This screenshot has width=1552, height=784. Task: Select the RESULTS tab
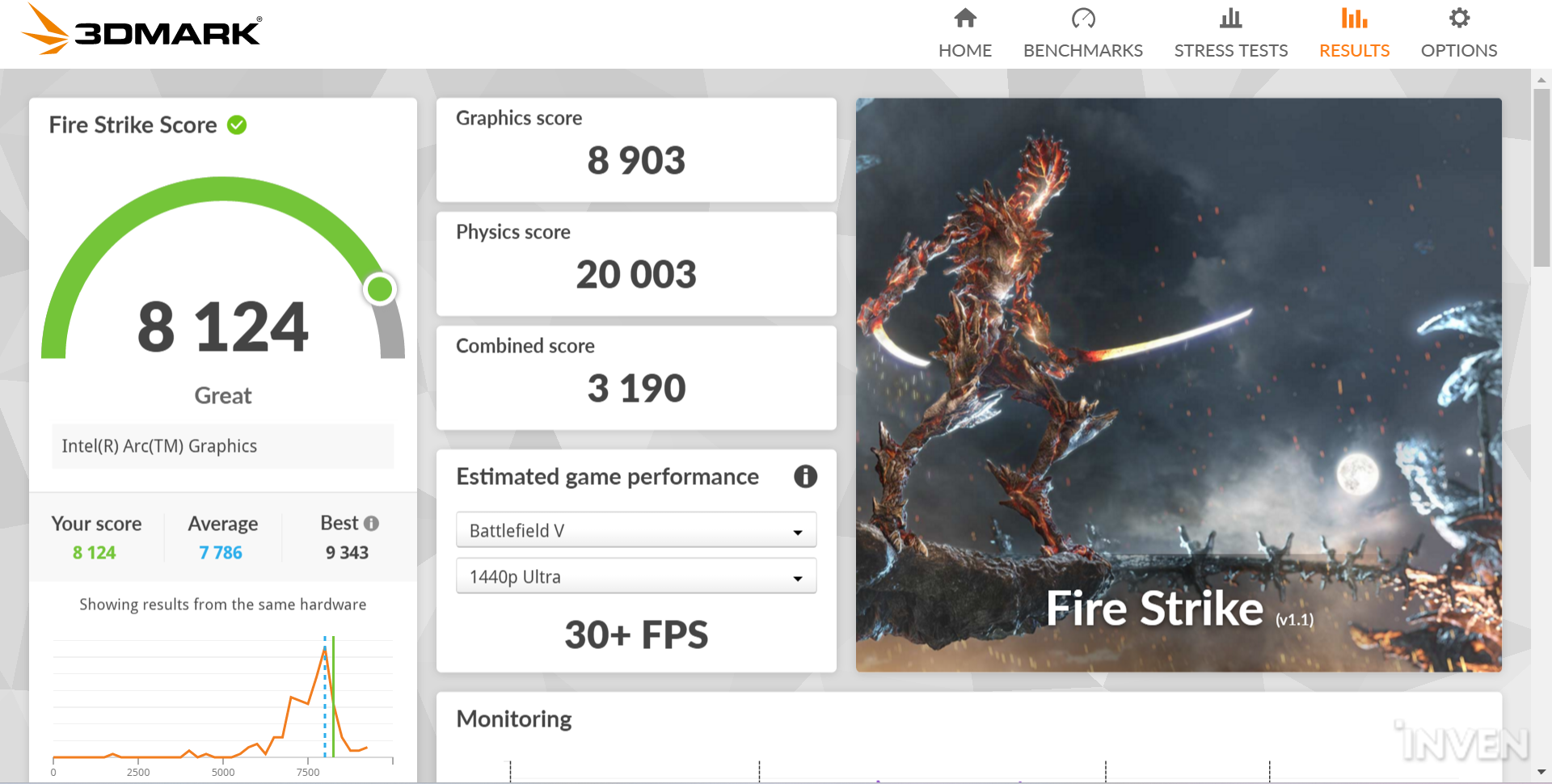[x=1354, y=51]
